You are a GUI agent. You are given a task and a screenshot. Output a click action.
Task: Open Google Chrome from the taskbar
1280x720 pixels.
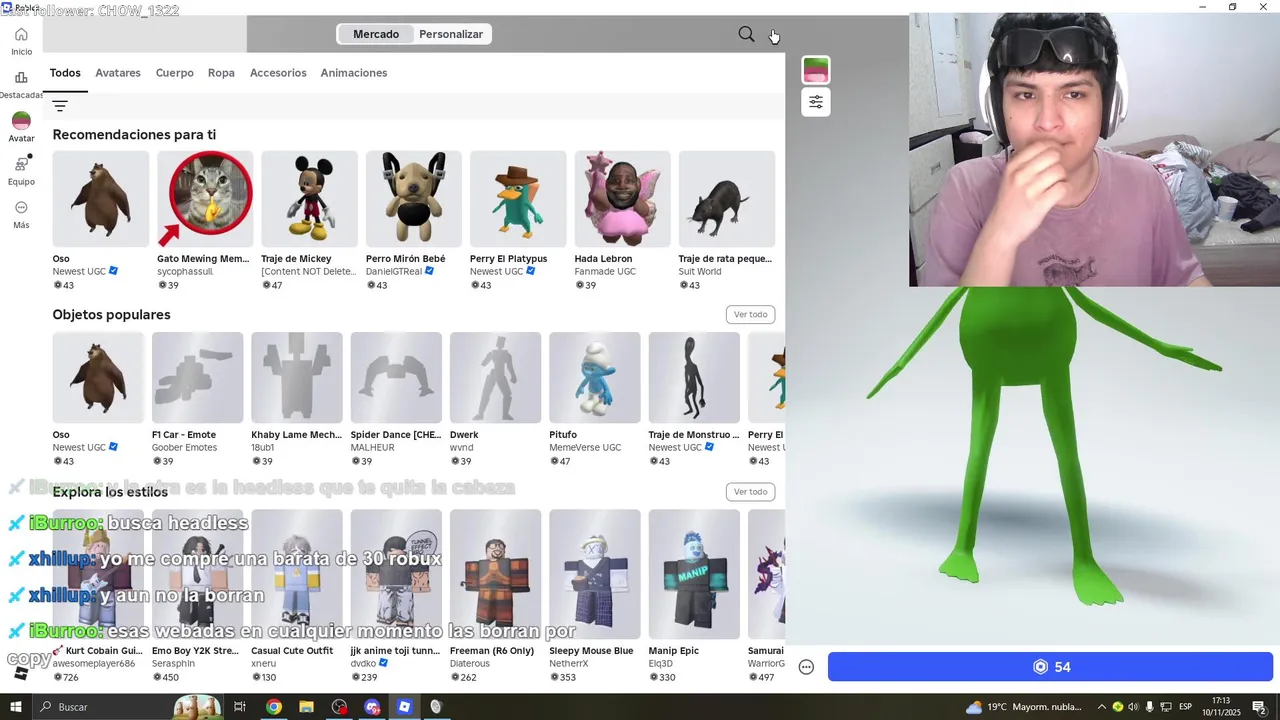pyautogui.click(x=273, y=707)
